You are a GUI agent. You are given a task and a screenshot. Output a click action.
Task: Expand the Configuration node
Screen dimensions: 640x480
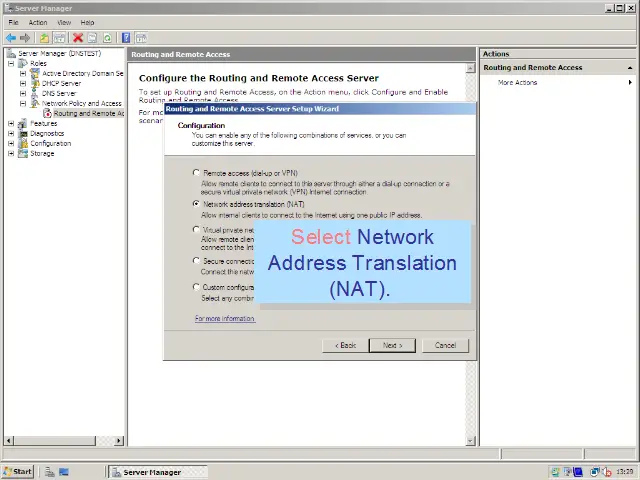11,143
